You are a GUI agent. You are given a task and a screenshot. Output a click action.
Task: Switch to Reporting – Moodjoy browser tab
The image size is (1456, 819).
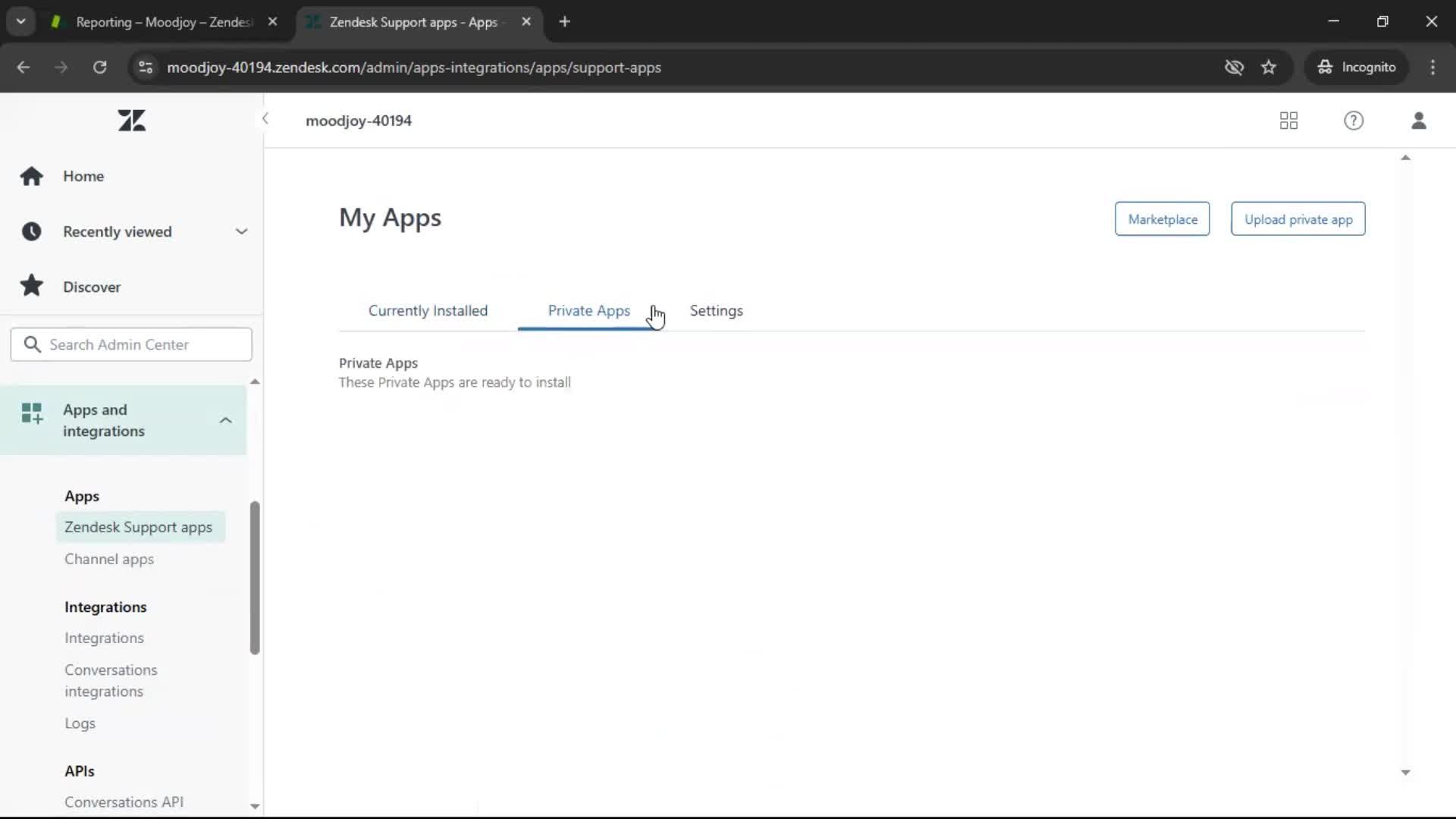(164, 22)
